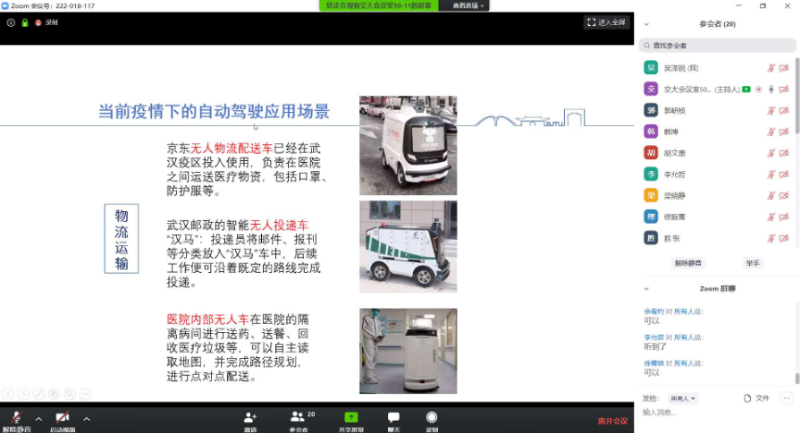
Task: Click the host row's recording dot icon
Action: pyautogui.click(x=759, y=89)
